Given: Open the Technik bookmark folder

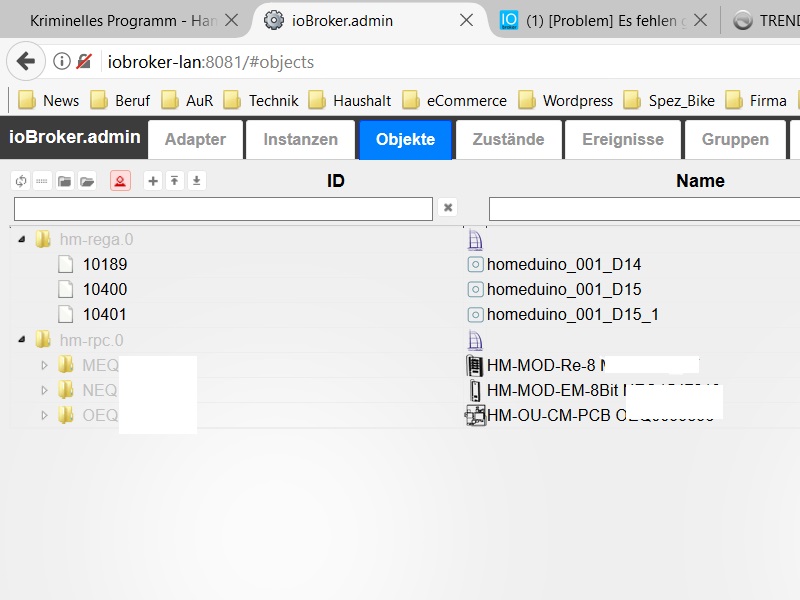Looking at the screenshot, I should pyautogui.click(x=261, y=101).
